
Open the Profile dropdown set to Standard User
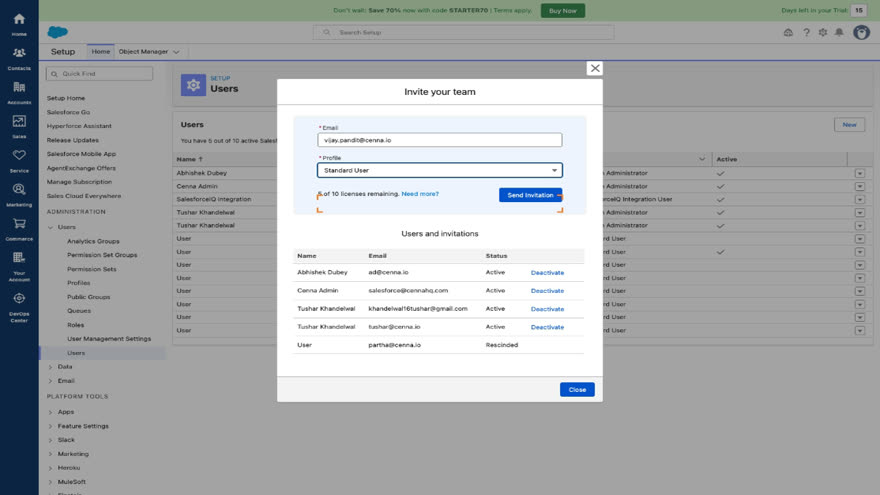[x=439, y=170]
